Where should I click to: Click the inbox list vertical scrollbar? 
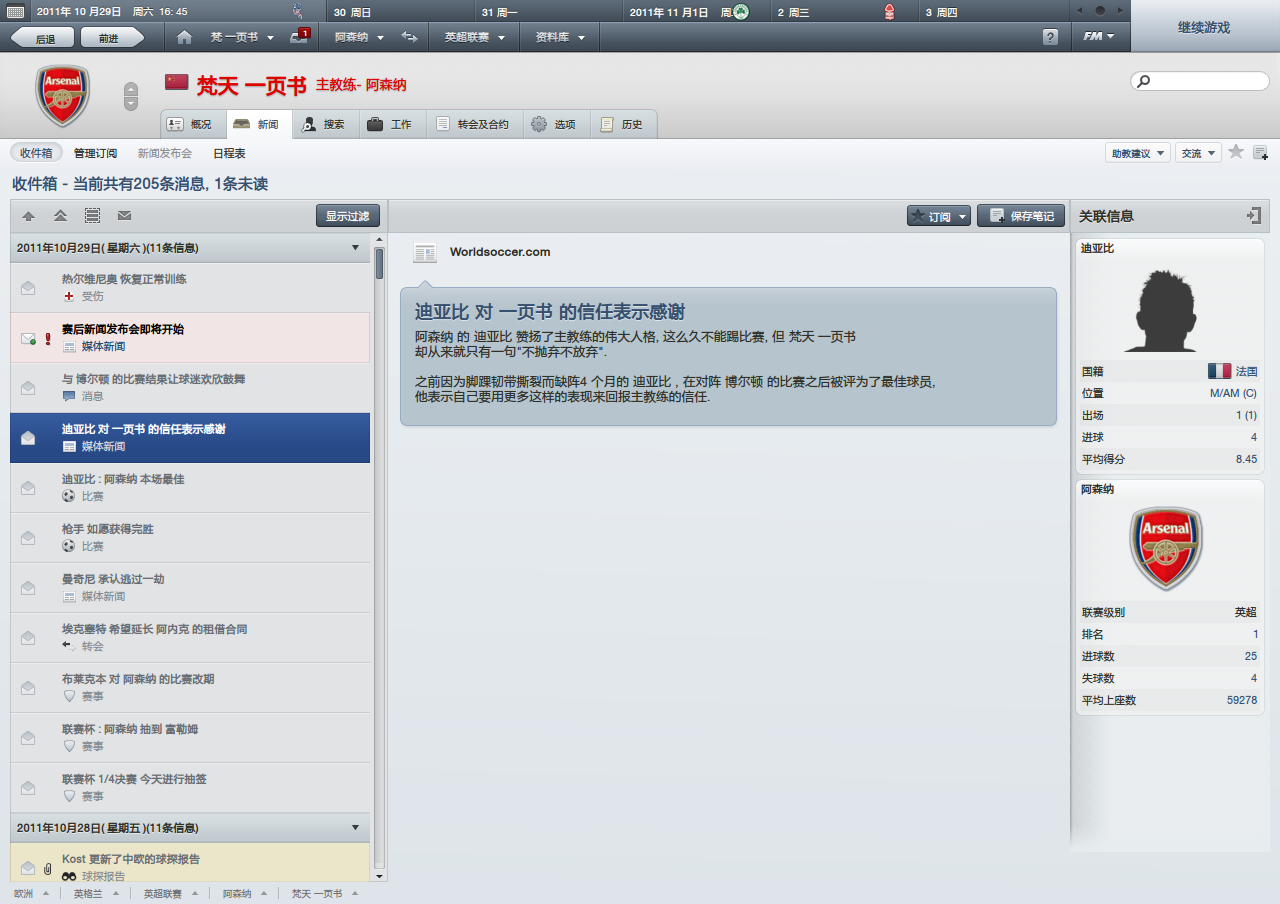coord(379,553)
